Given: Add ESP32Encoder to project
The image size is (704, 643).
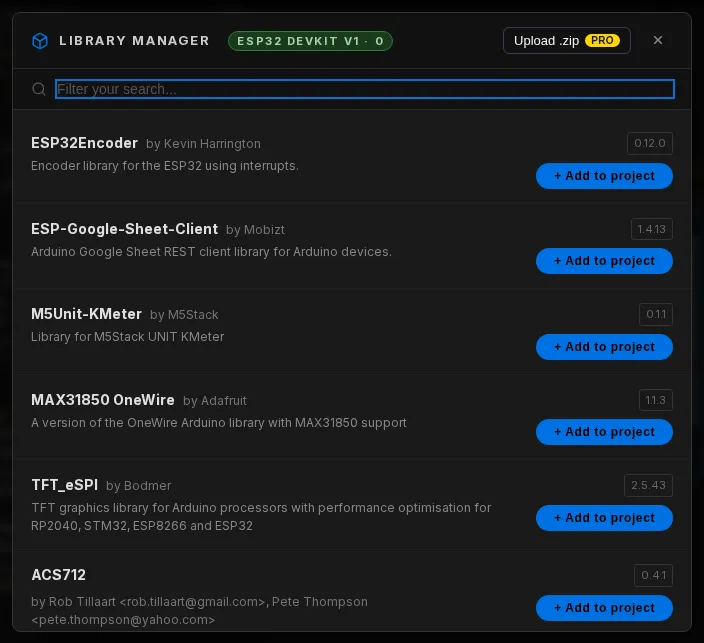Looking at the screenshot, I should pos(604,176).
